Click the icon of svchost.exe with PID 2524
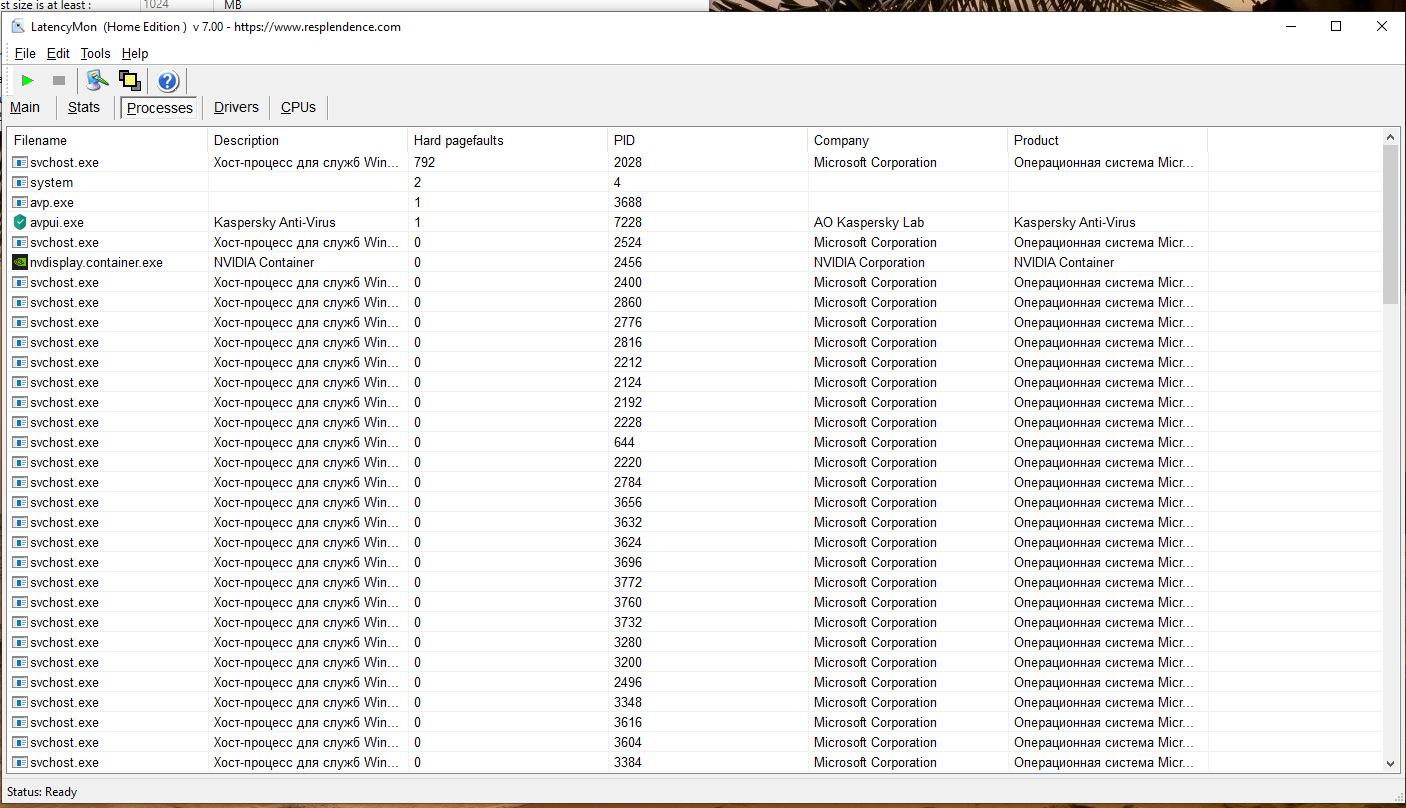 point(20,242)
